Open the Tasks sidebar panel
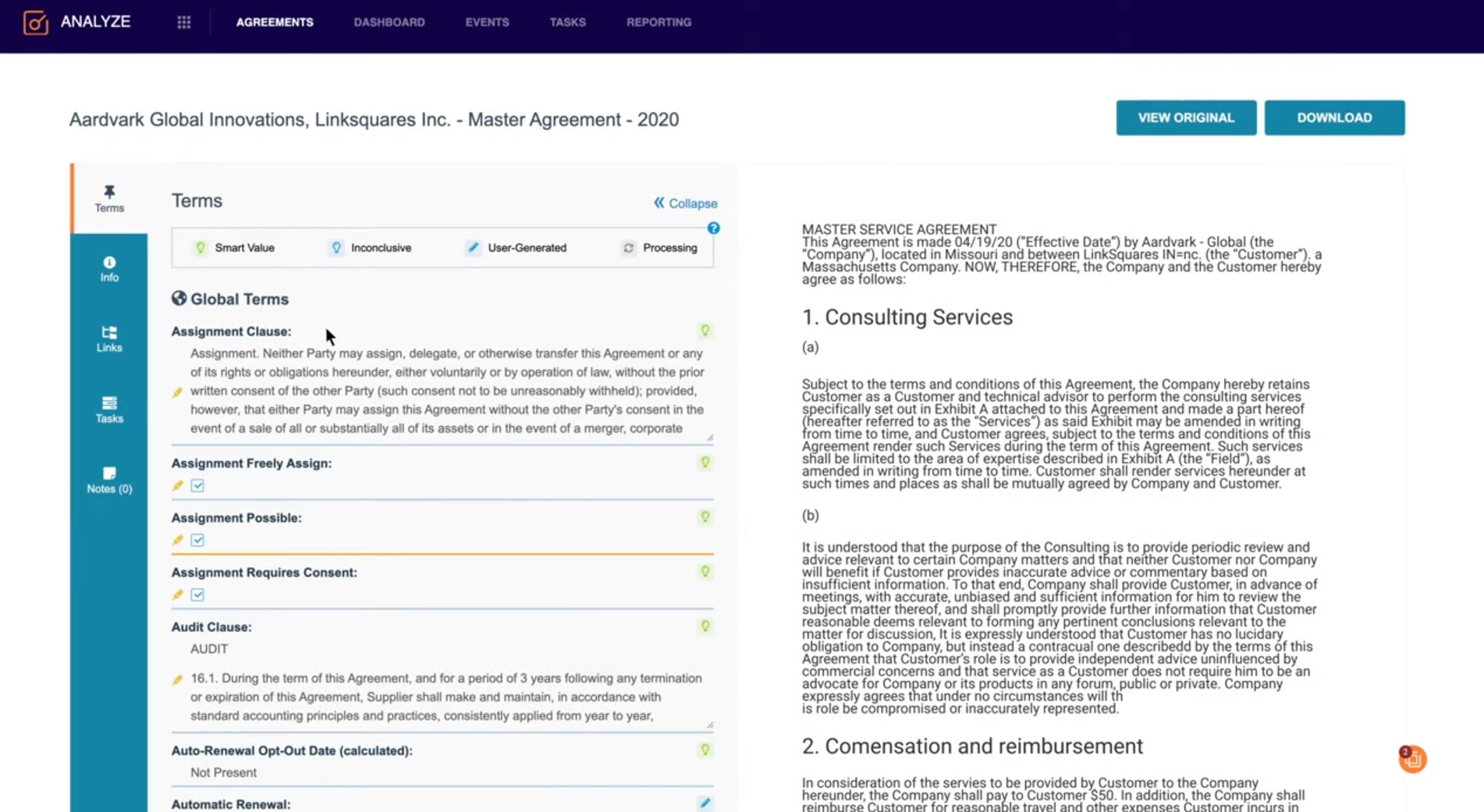The image size is (1484, 812). pyautogui.click(x=109, y=410)
